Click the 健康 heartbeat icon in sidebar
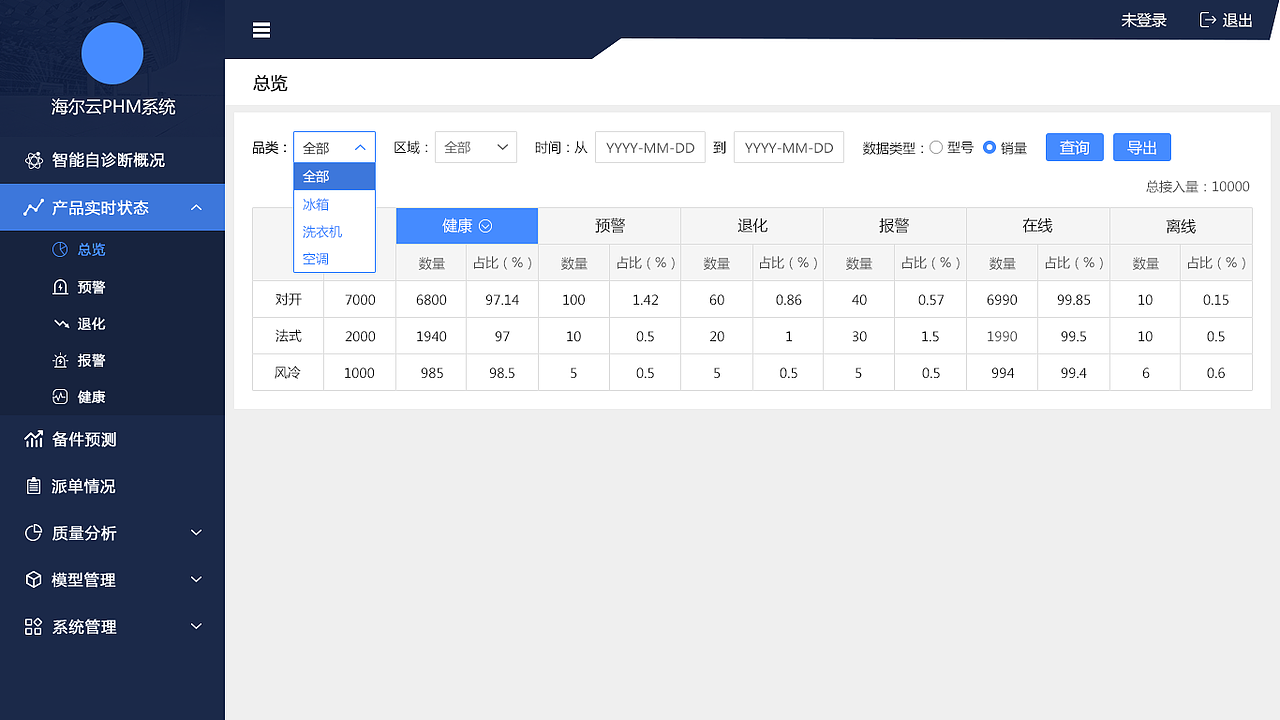 click(60, 397)
